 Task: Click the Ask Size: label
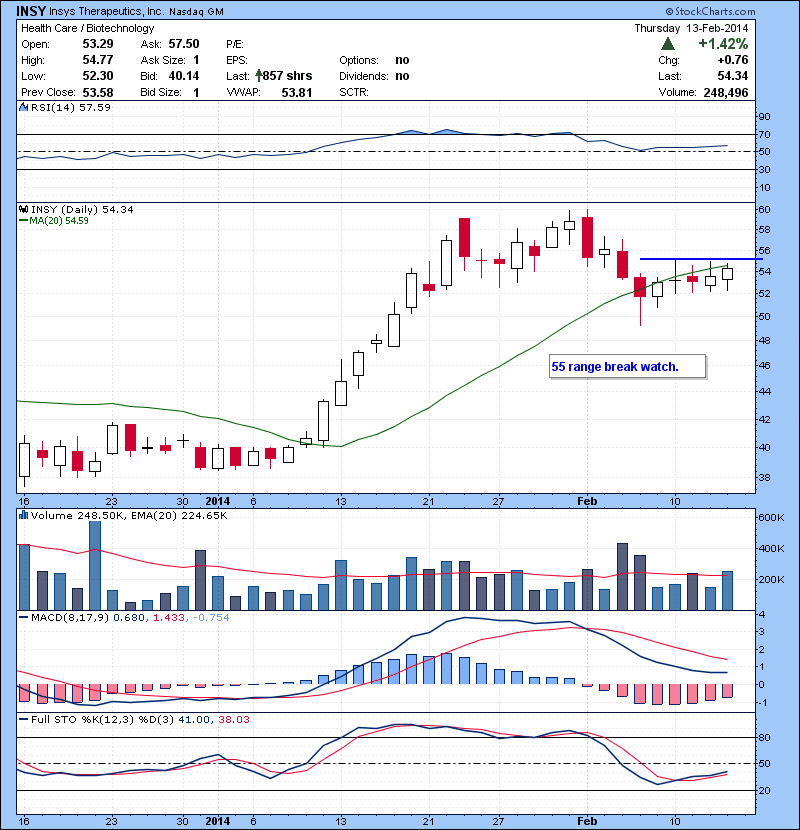click(163, 60)
